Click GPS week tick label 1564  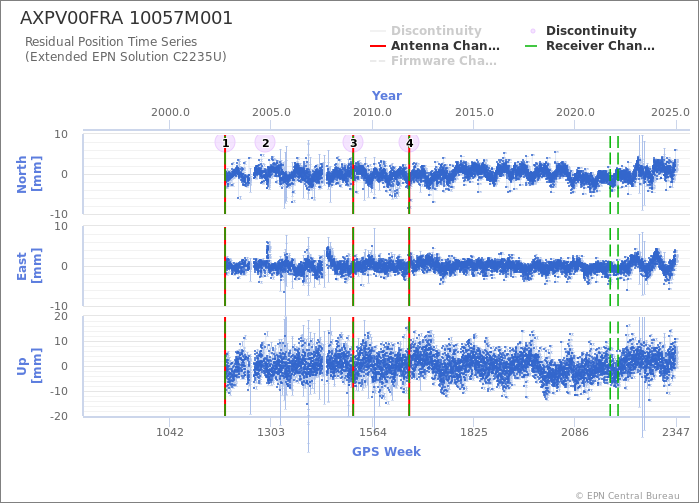[x=373, y=432]
